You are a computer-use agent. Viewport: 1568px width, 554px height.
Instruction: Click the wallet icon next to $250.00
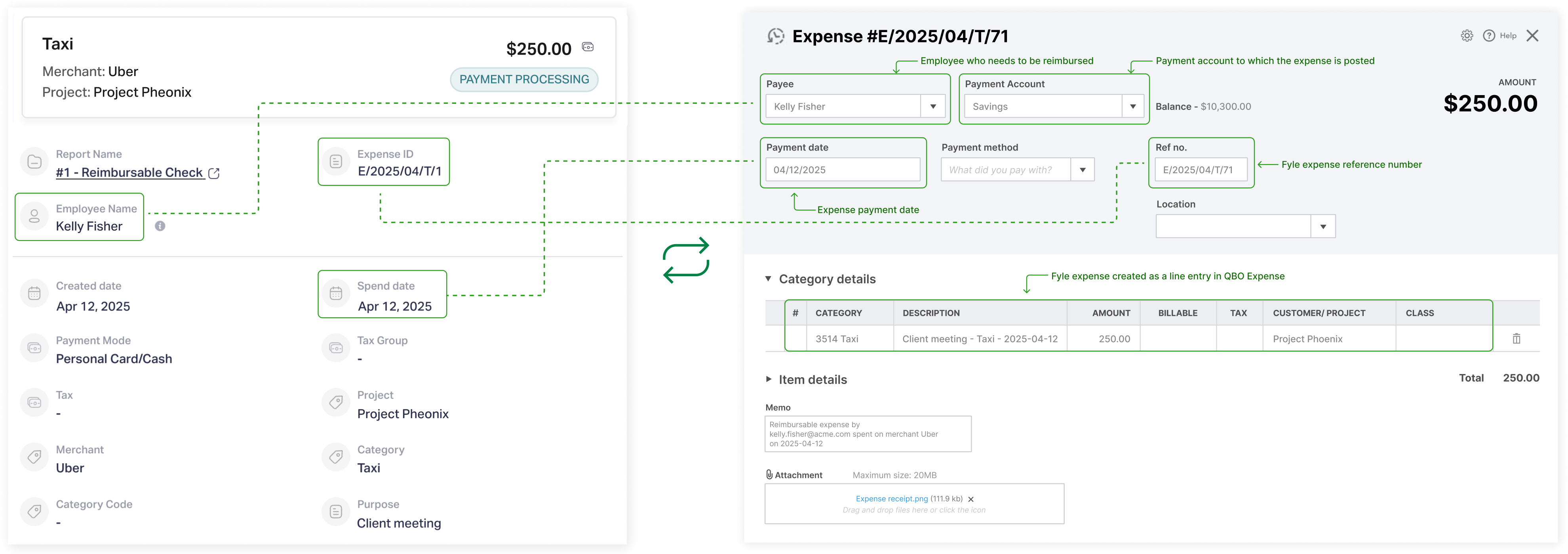click(x=587, y=46)
